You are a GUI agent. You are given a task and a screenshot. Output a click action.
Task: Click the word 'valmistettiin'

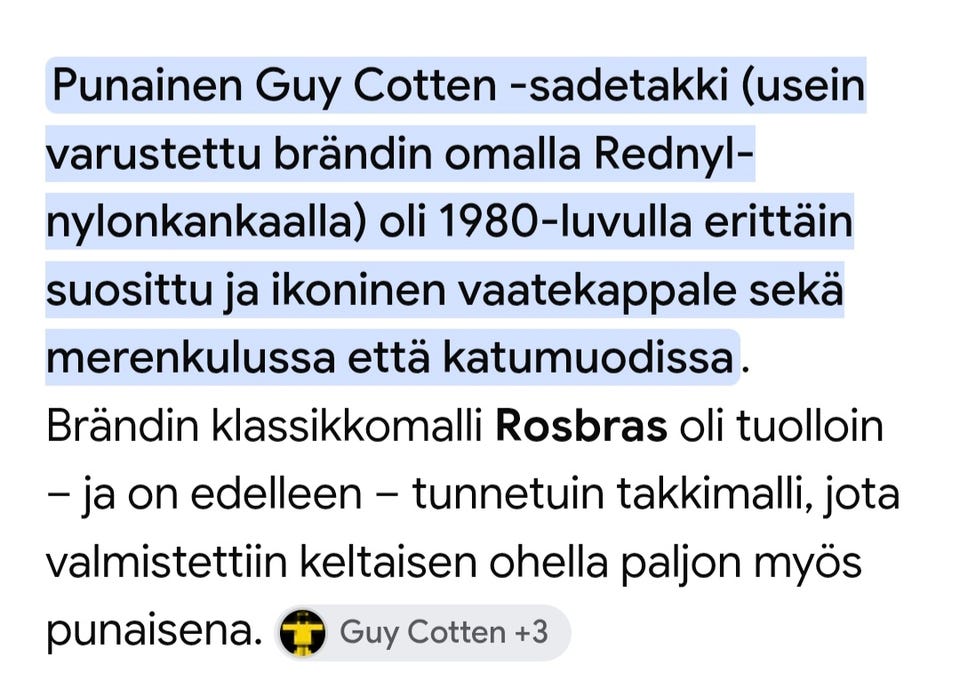coord(167,563)
